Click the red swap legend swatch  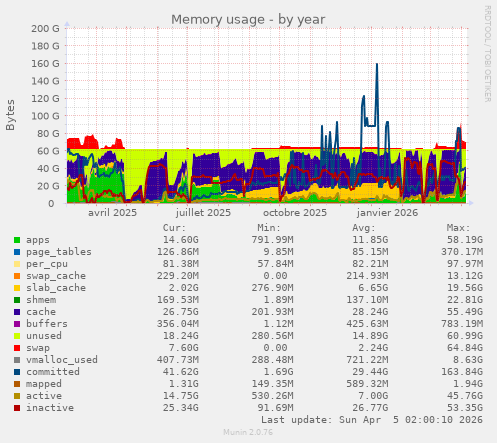17,348
